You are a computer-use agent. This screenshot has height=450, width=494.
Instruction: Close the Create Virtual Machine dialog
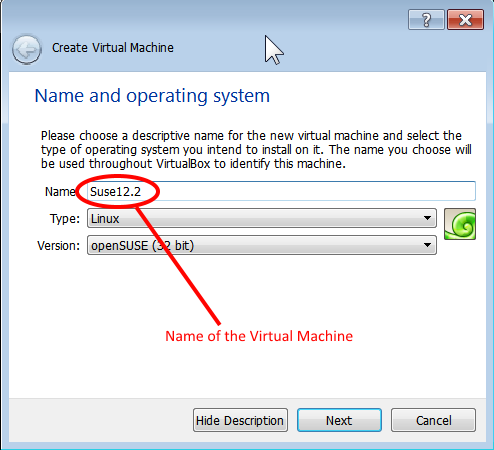(465, 20)
